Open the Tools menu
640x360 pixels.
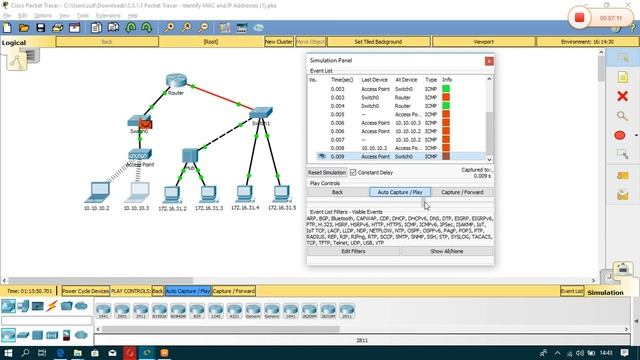tap(83, 16)
